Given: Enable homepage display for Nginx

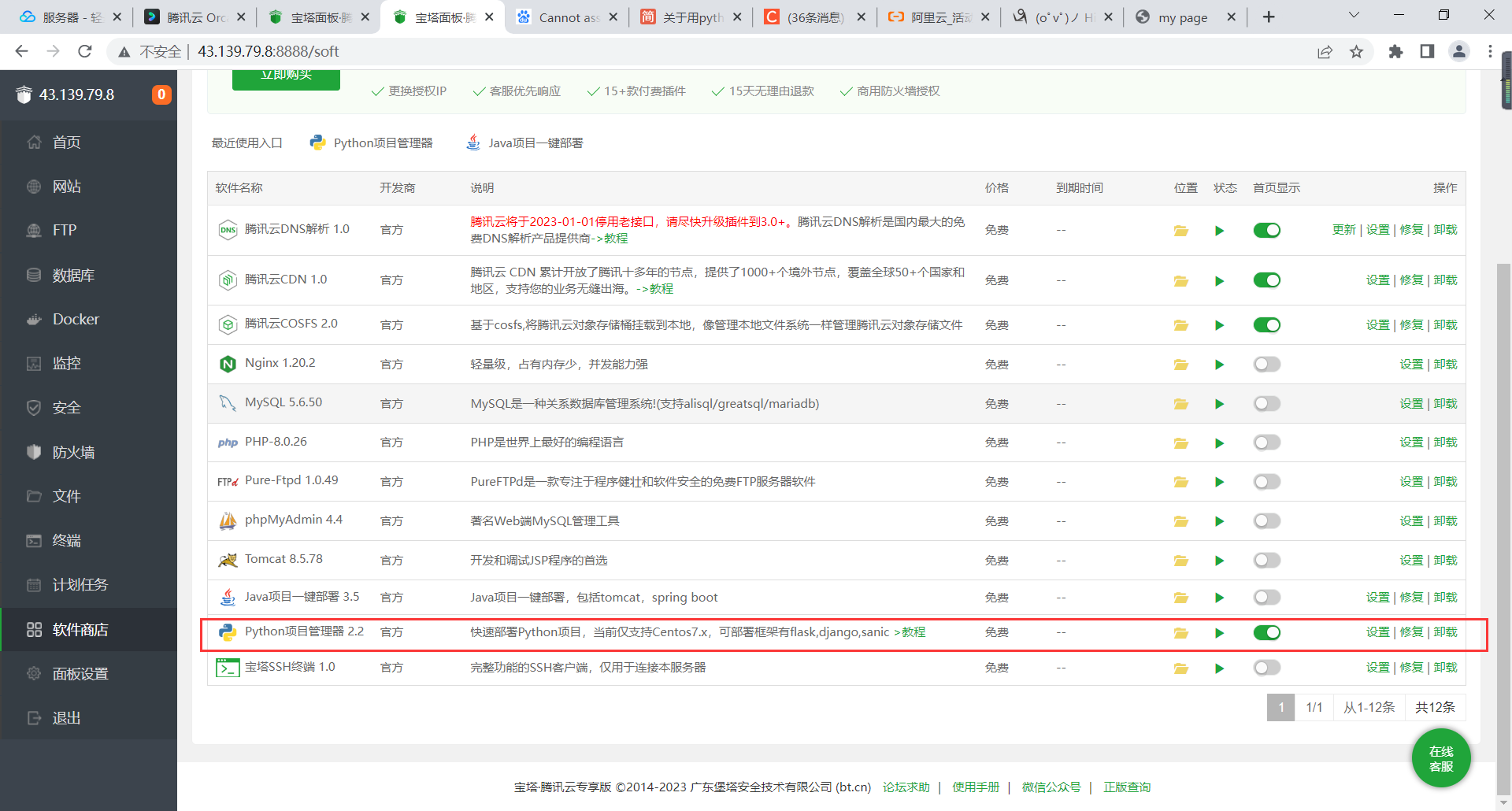Looking at the screenshot, I should pyautogui.click(x=1267, y=365).
